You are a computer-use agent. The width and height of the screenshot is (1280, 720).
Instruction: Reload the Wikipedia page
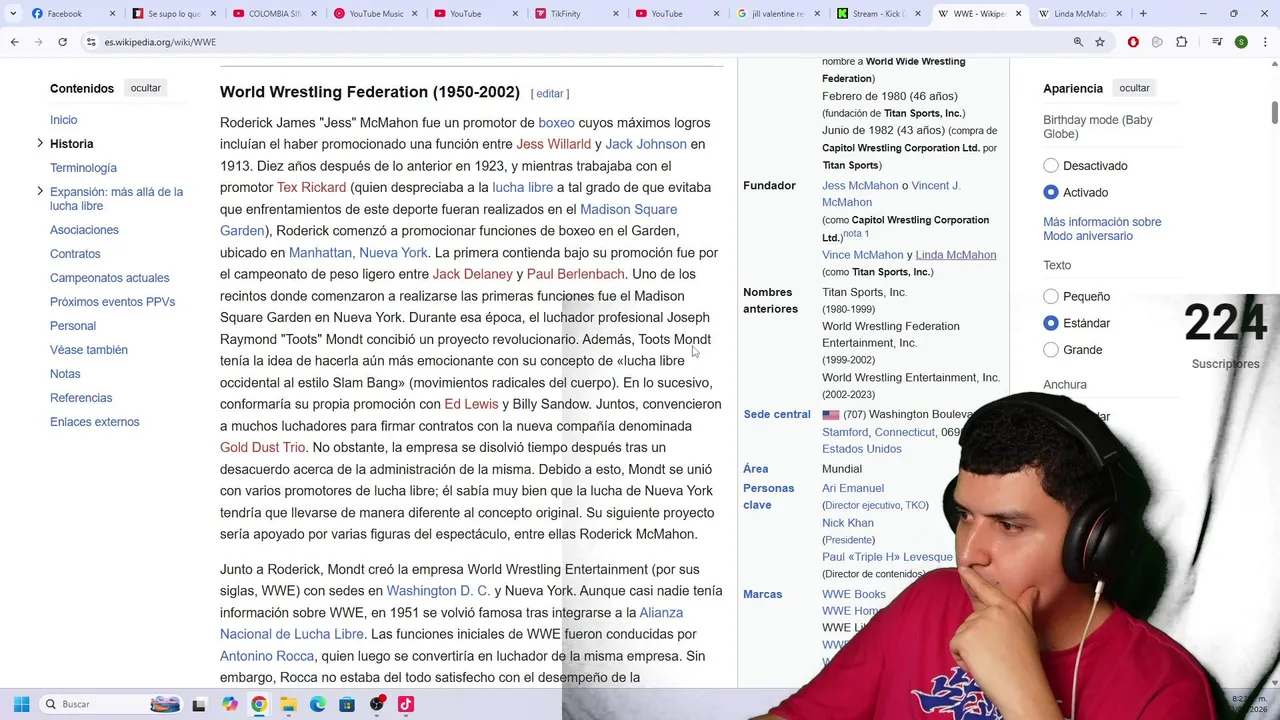pyautogui.click(x=62, y=42)
